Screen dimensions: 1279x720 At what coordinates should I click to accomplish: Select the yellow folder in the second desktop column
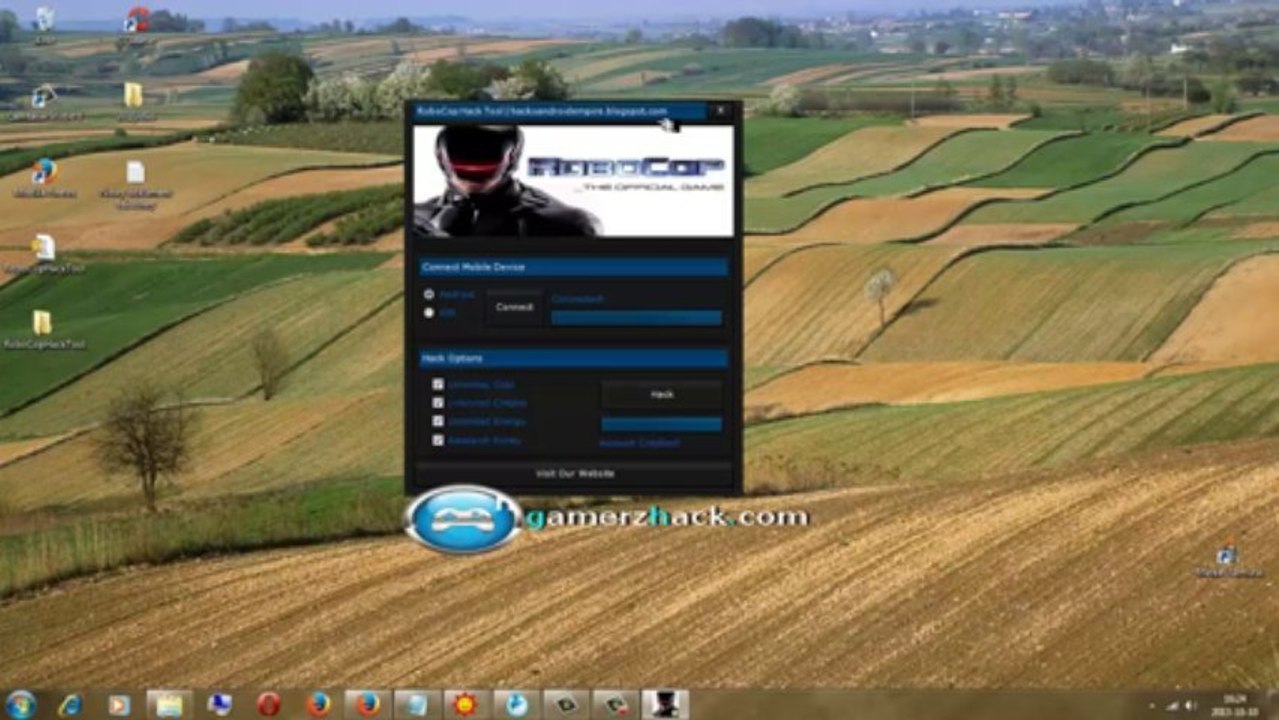tap(133, 101)
